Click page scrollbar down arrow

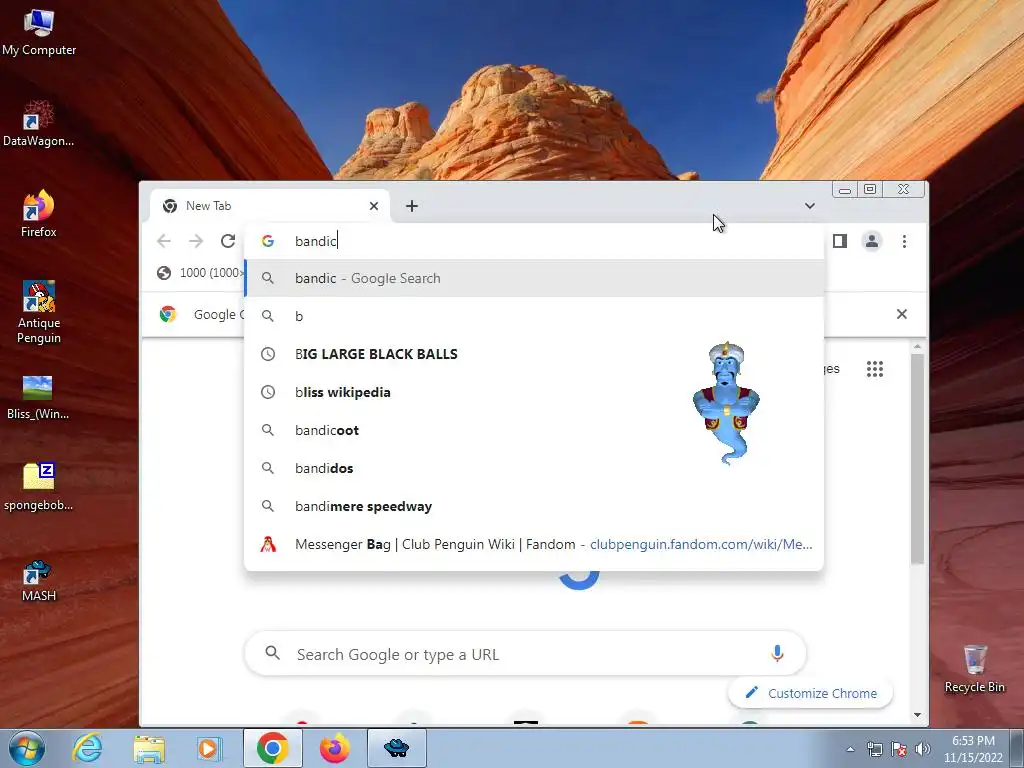pyautogui.click(x=918, y=715)
